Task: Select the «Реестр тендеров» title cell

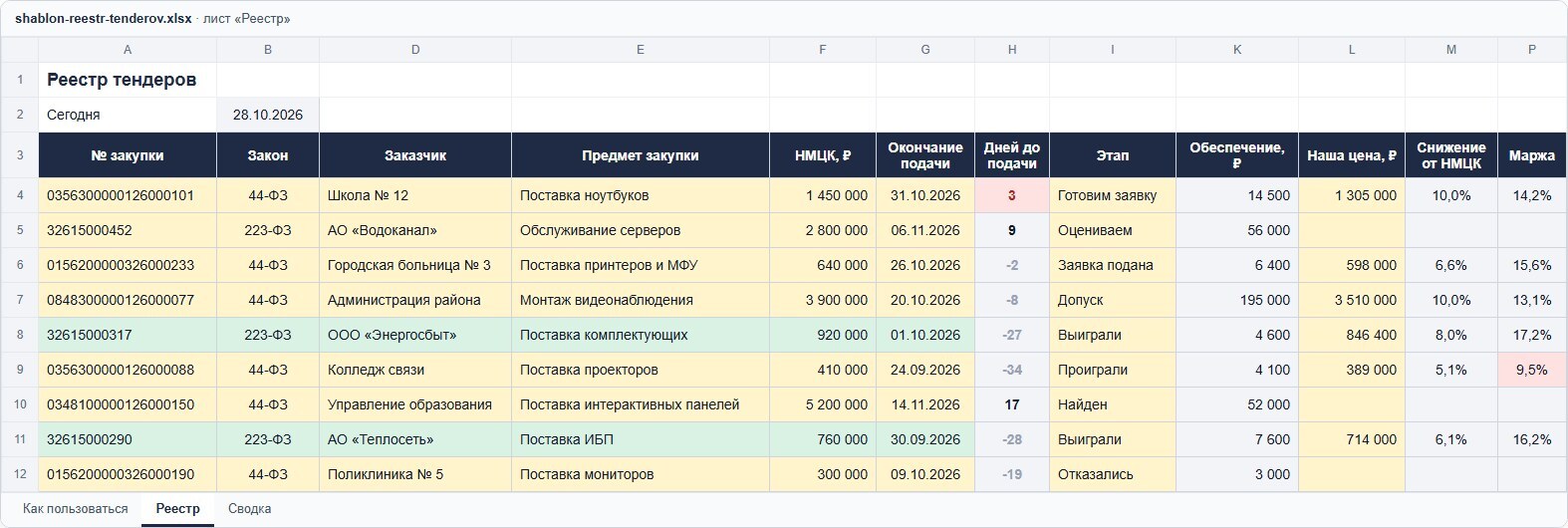Action: pos(128,80)
